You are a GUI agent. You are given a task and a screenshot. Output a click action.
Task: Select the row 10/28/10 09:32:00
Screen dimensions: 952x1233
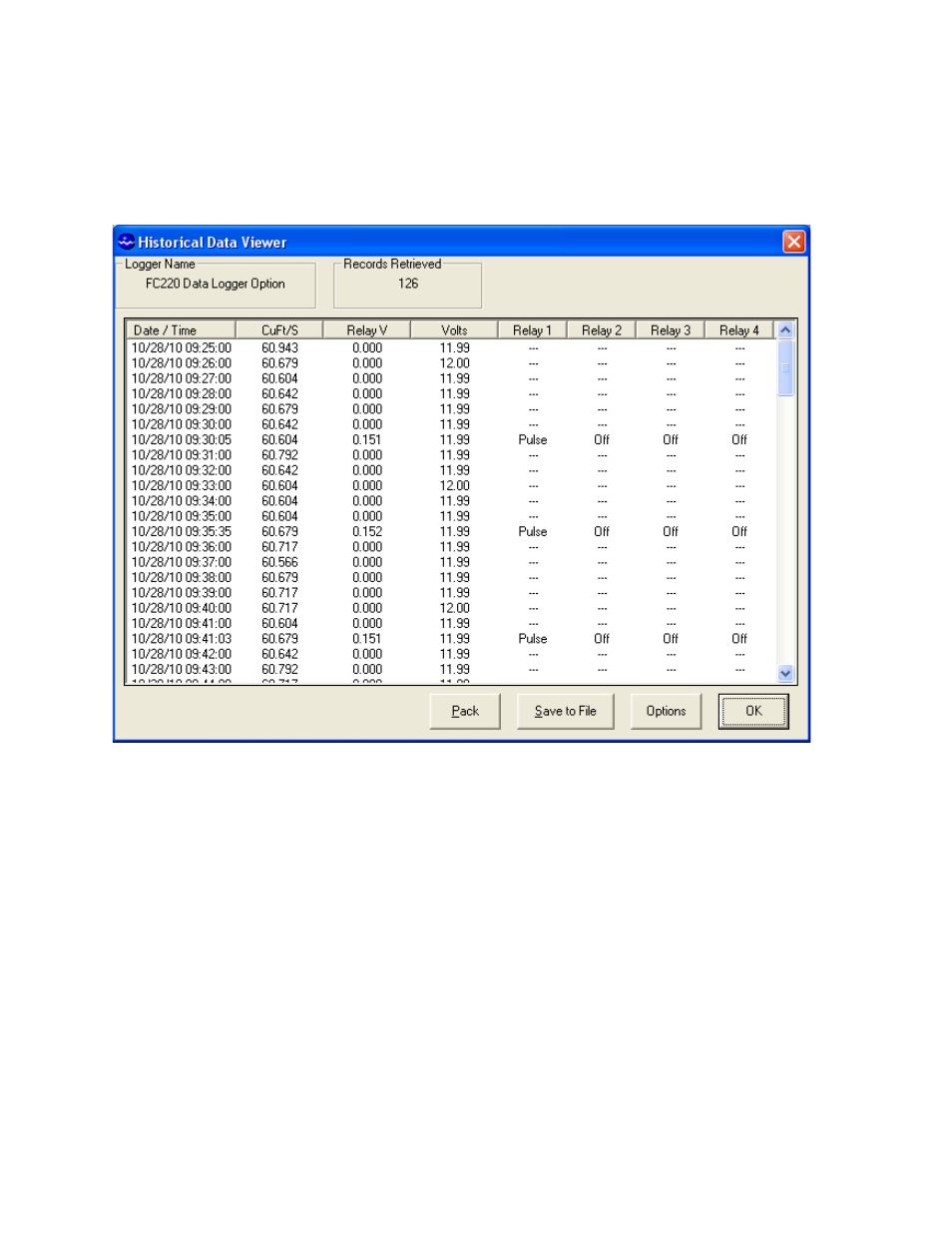tap(451, 470)
